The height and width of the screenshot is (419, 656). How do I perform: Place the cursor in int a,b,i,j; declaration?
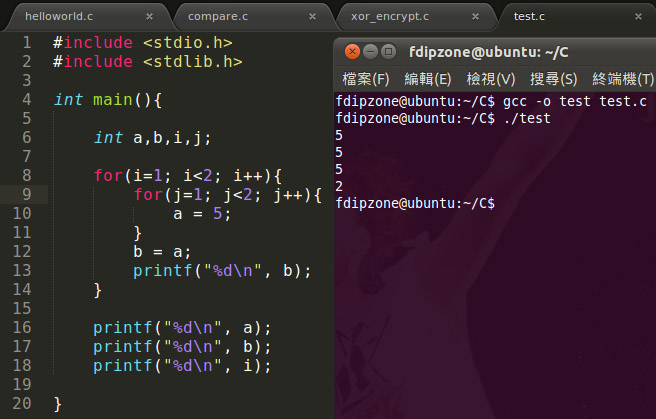tap(153, 138)
